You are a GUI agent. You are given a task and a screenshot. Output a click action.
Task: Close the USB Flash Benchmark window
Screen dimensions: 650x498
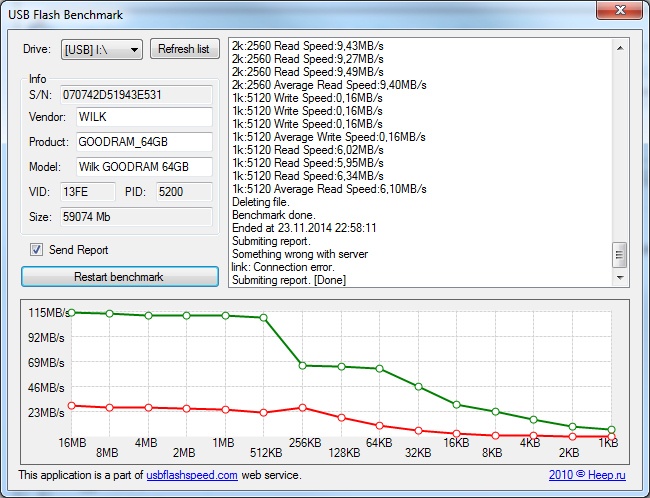(618, 11)
